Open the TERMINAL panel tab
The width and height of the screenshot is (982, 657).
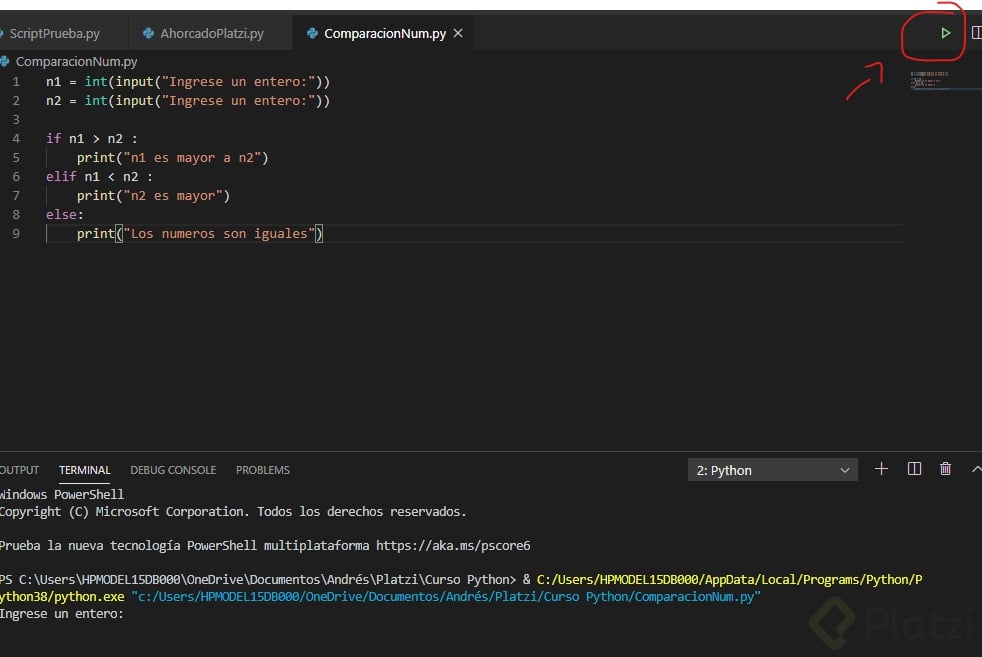85,470
